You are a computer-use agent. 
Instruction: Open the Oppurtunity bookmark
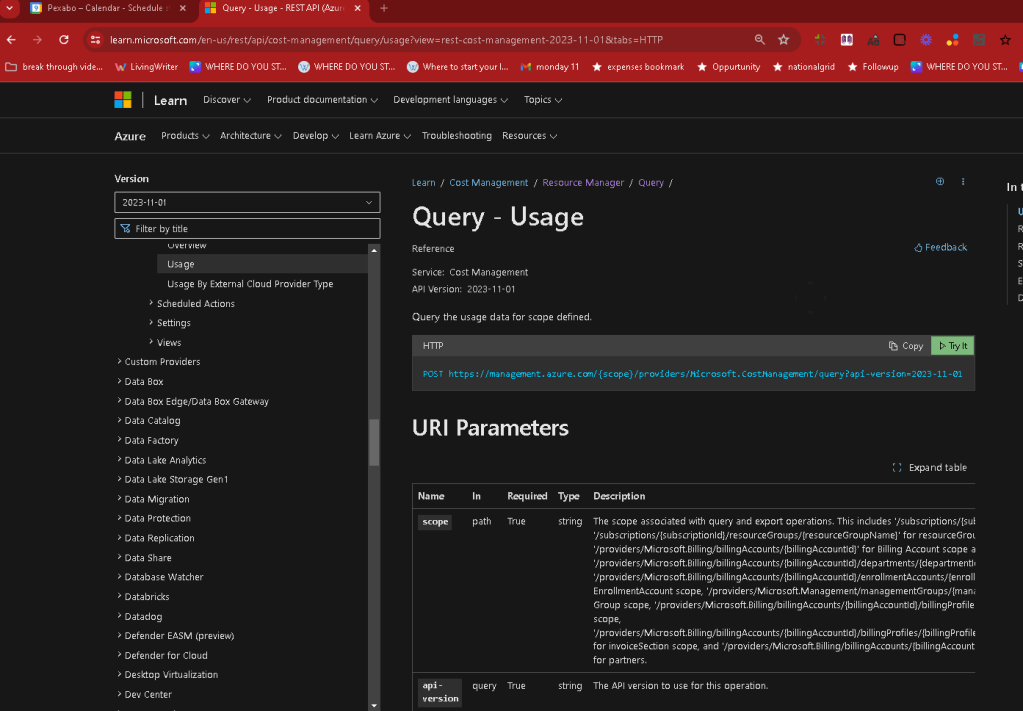pyautogui.click(x=729, y=67)
